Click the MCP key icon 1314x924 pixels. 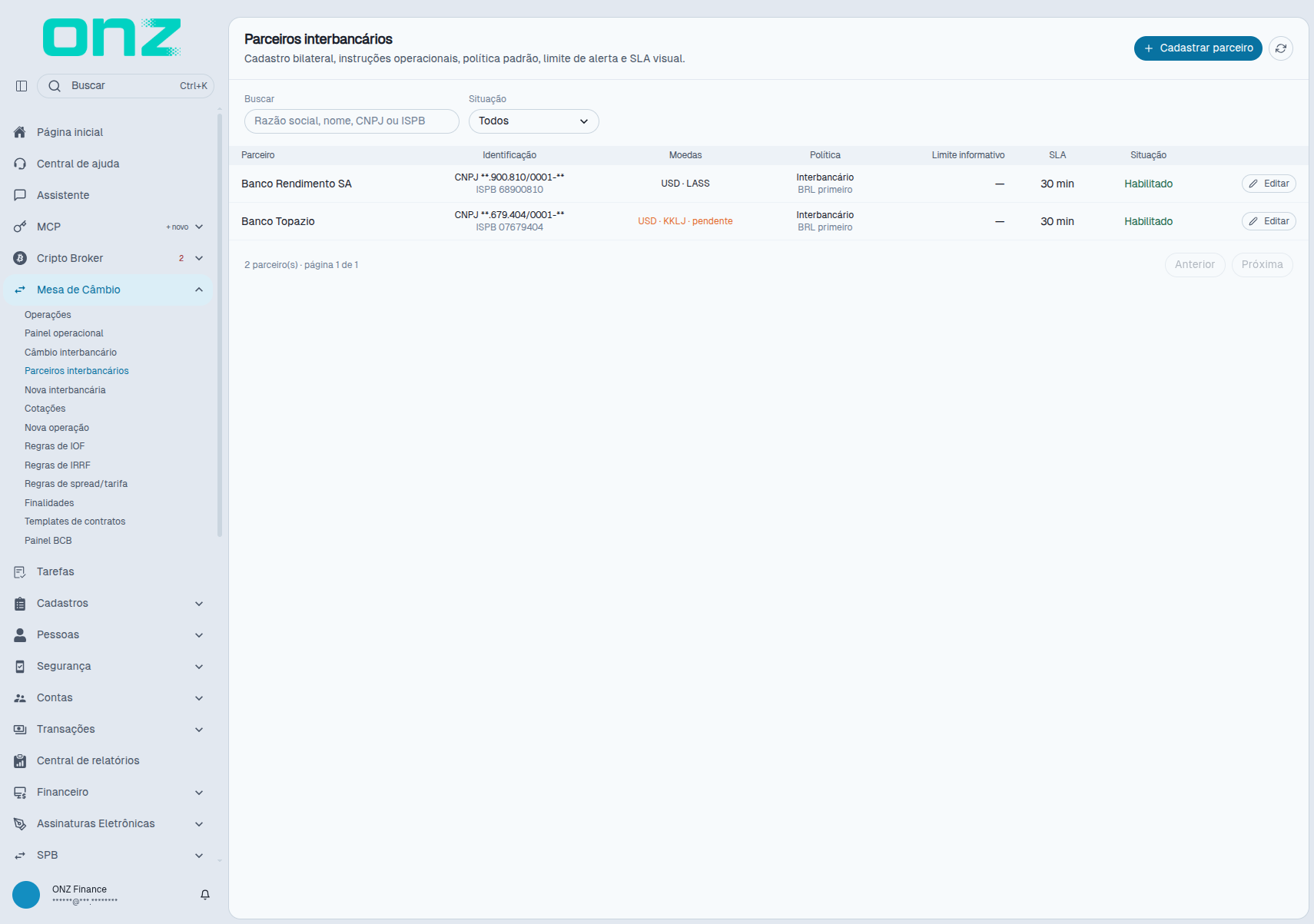(20, 227)
